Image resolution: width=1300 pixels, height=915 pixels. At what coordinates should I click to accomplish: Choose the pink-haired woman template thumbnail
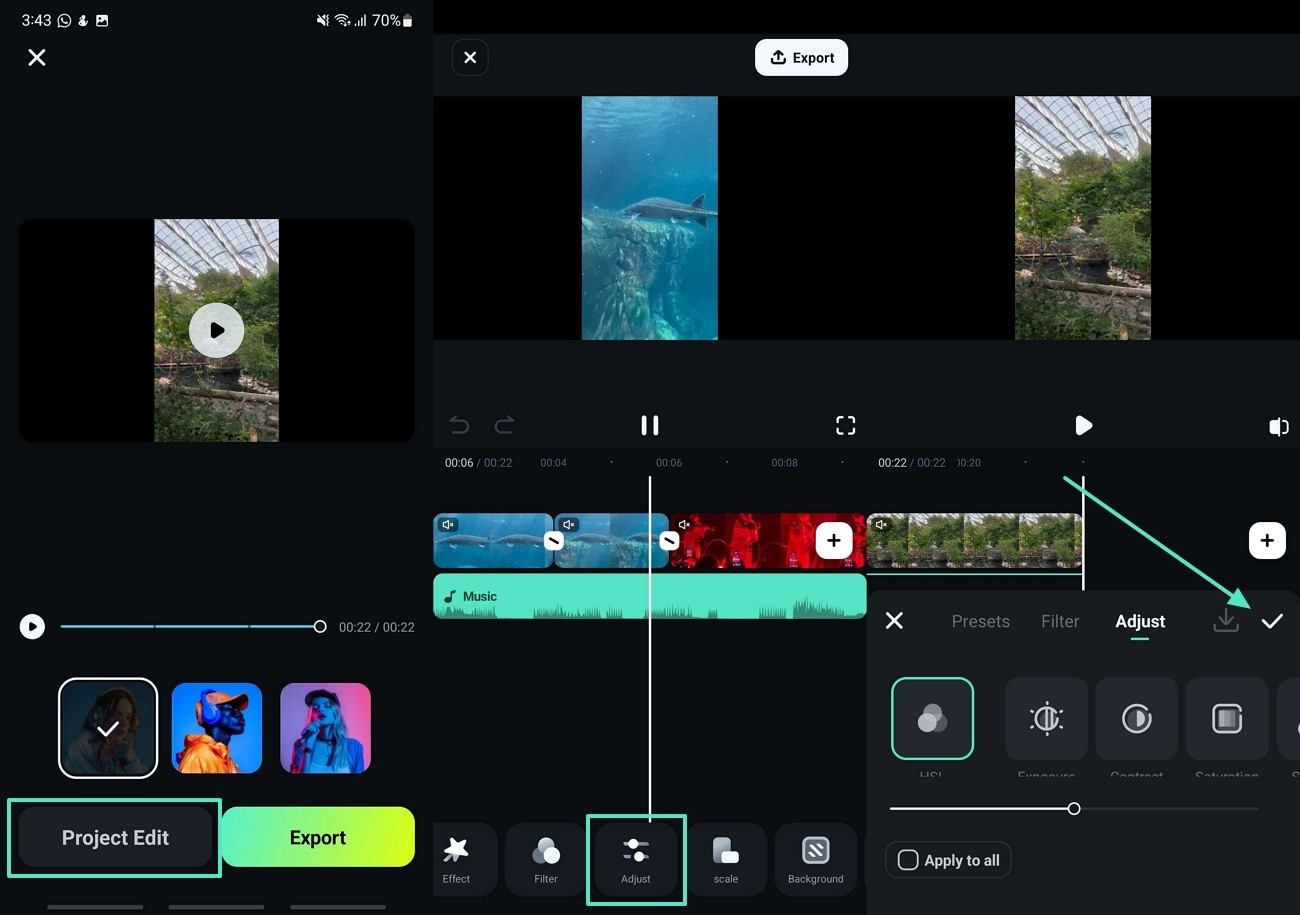325,728
